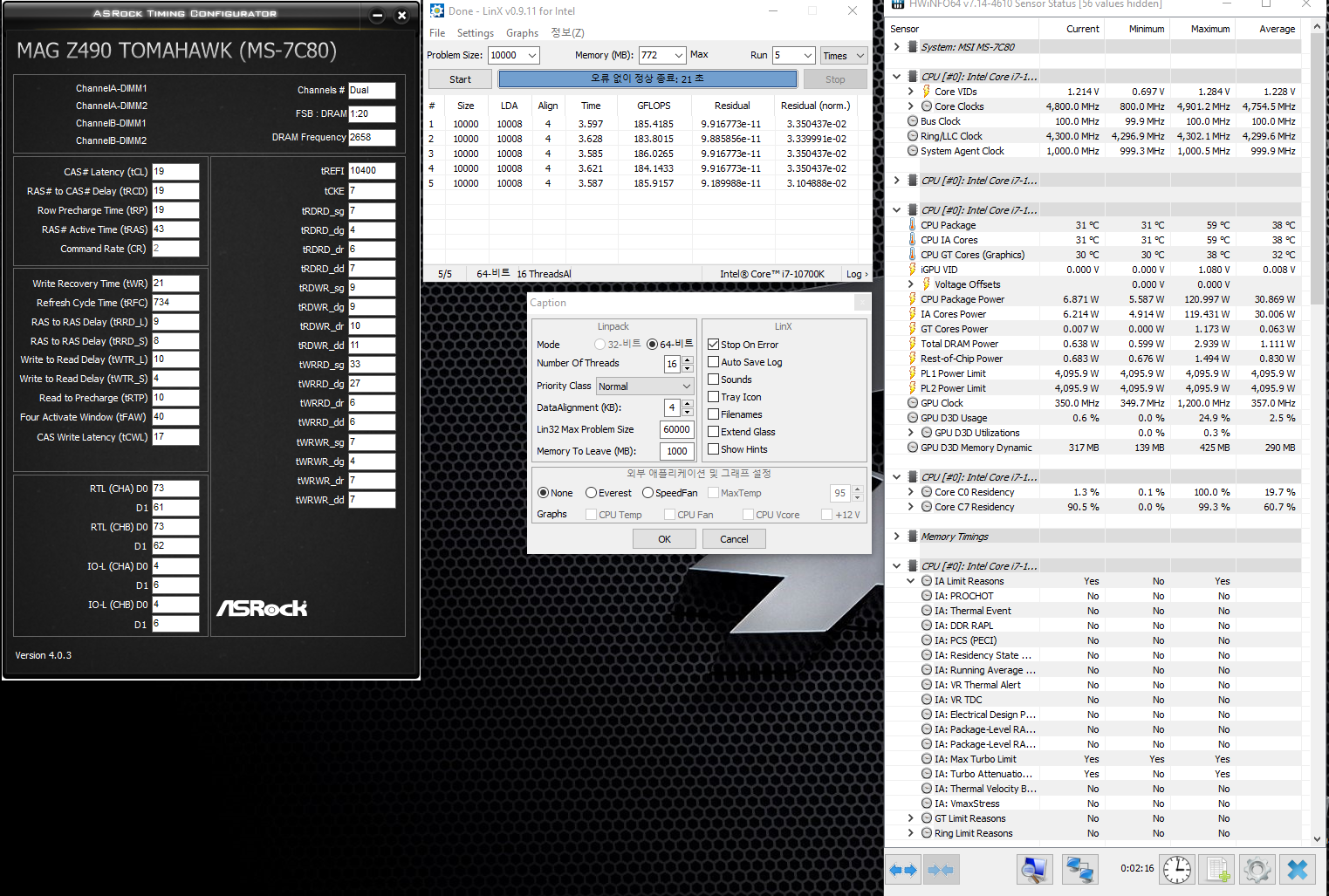Click Cancel in the LinX settings dialog

734,539
